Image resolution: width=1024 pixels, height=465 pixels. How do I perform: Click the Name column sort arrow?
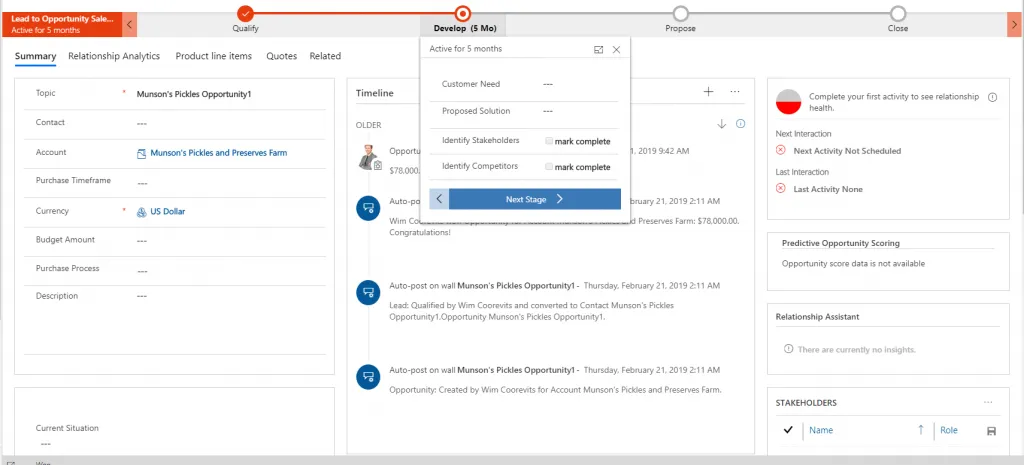point(921,430)
